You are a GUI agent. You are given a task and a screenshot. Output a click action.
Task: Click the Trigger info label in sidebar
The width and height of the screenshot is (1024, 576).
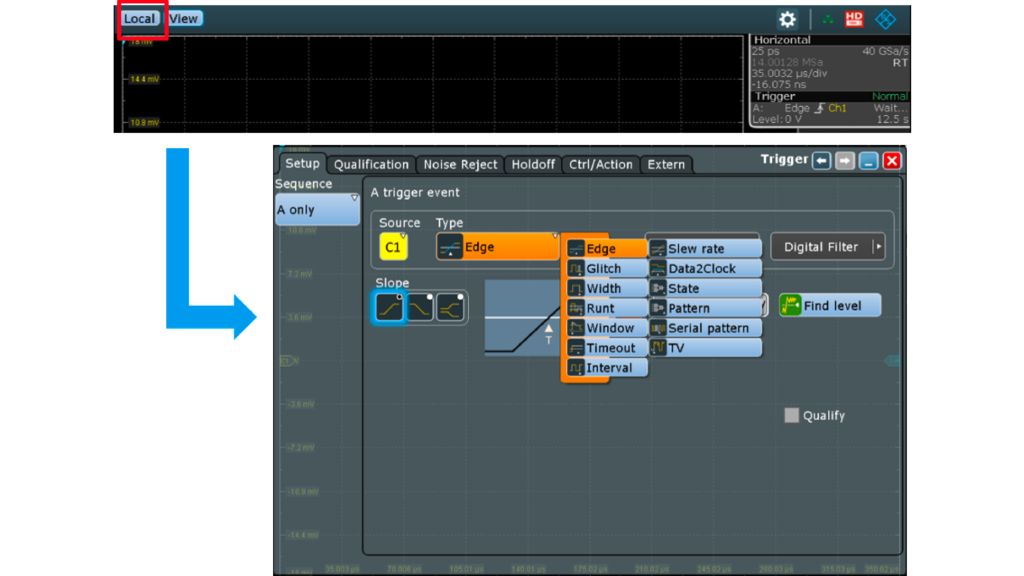coord(775,96)
